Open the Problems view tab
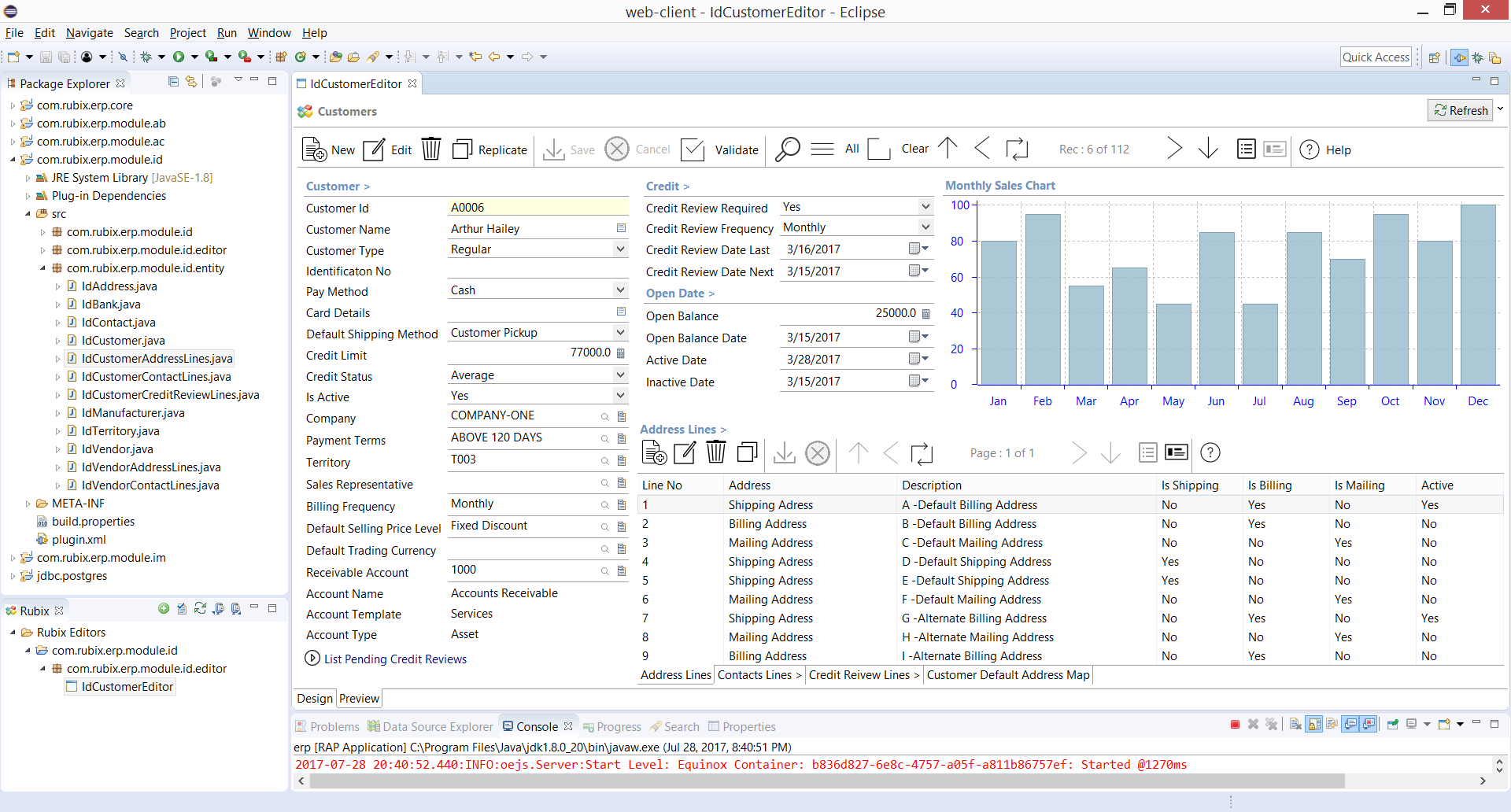1511x812 pixels. (327, 726)
